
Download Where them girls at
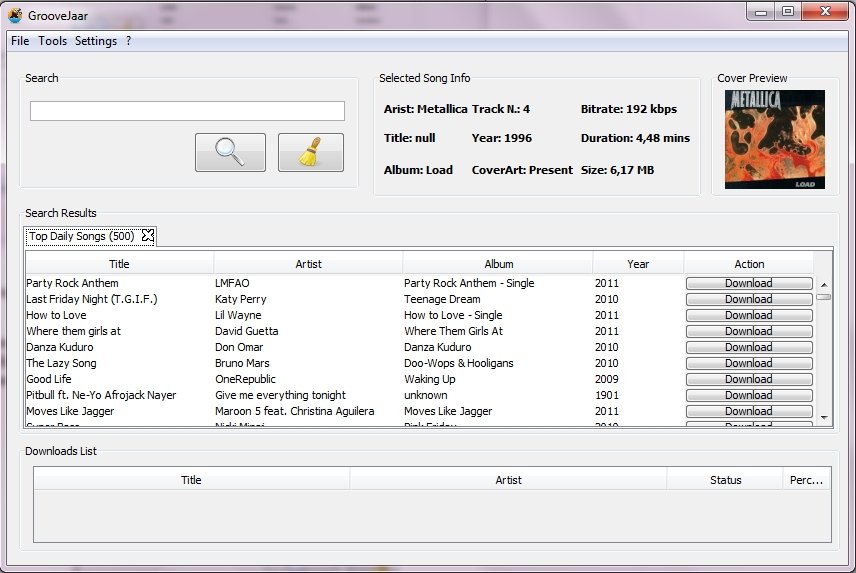pos(749,331)
